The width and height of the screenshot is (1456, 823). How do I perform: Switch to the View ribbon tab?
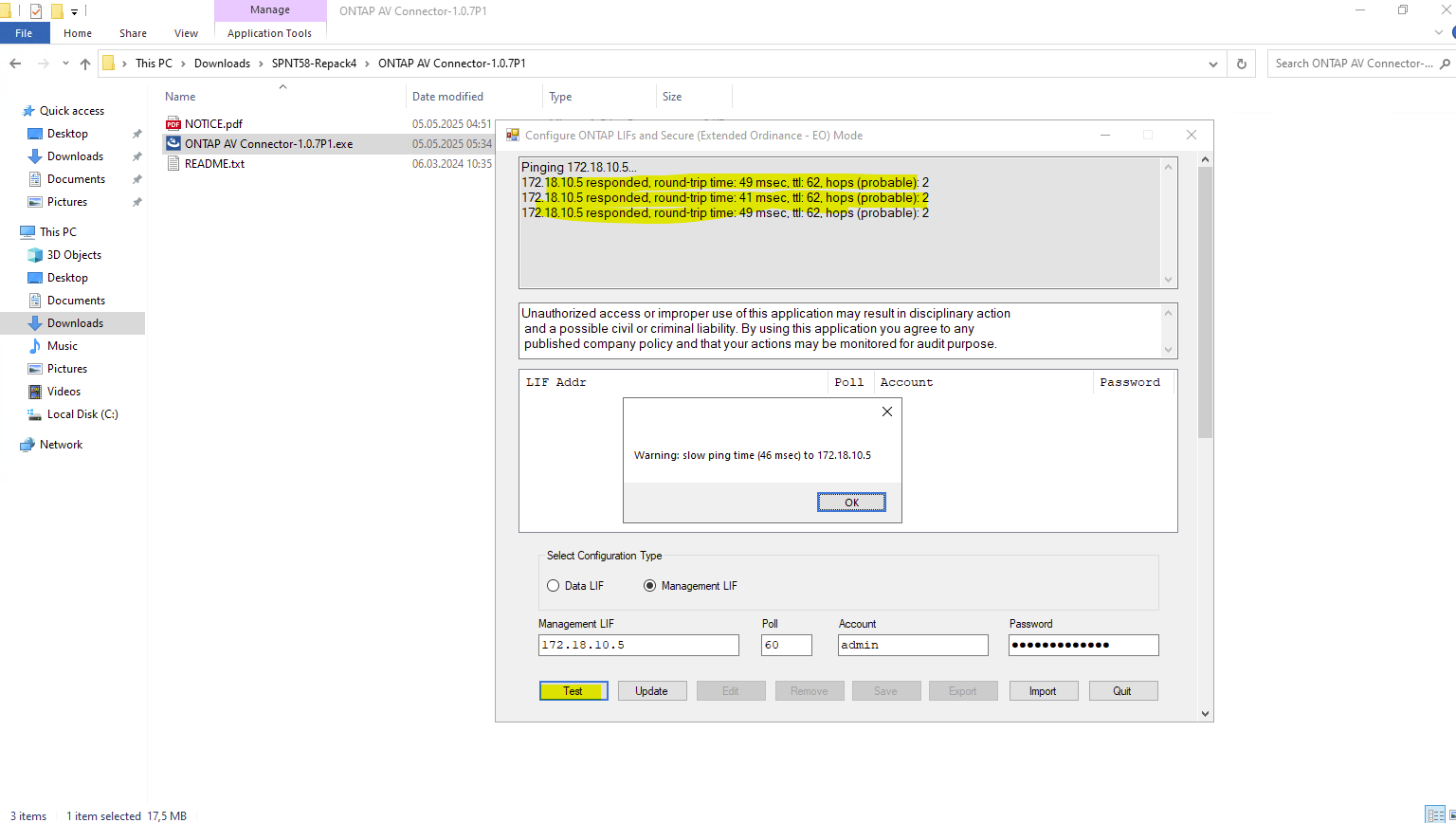(186, 33)
